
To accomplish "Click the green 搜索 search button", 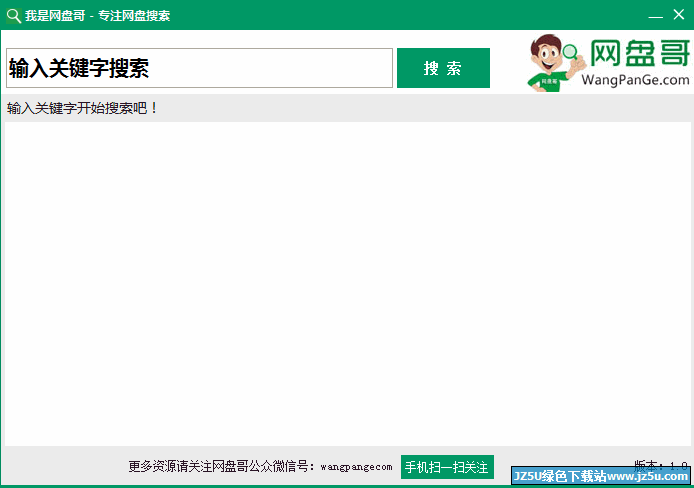I will point(443,68).
